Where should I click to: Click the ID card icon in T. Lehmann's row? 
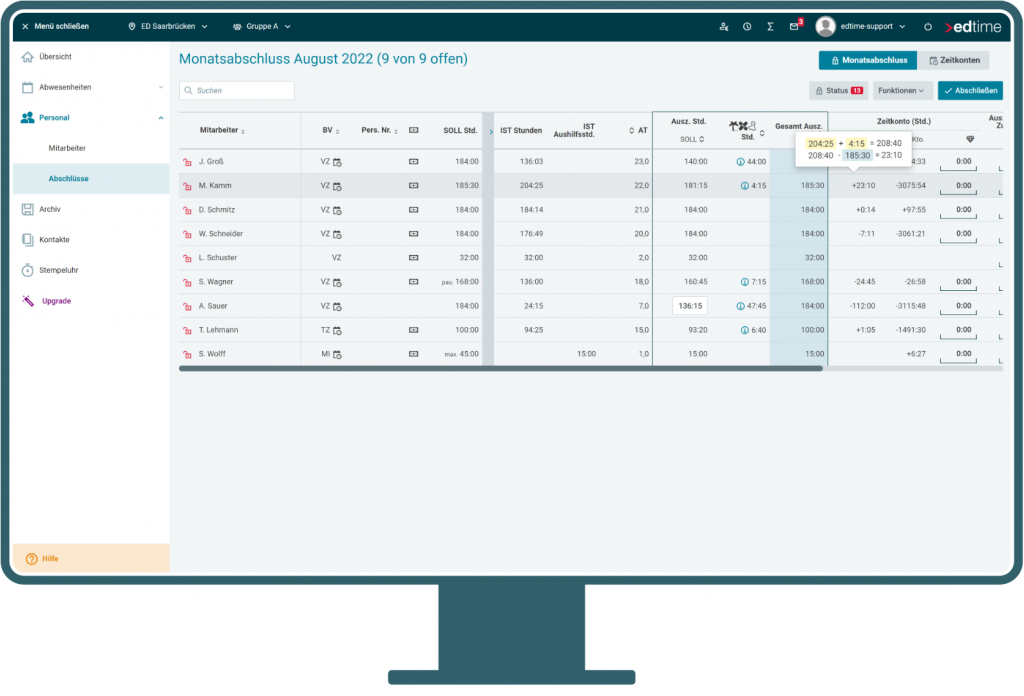click(413, 330)
